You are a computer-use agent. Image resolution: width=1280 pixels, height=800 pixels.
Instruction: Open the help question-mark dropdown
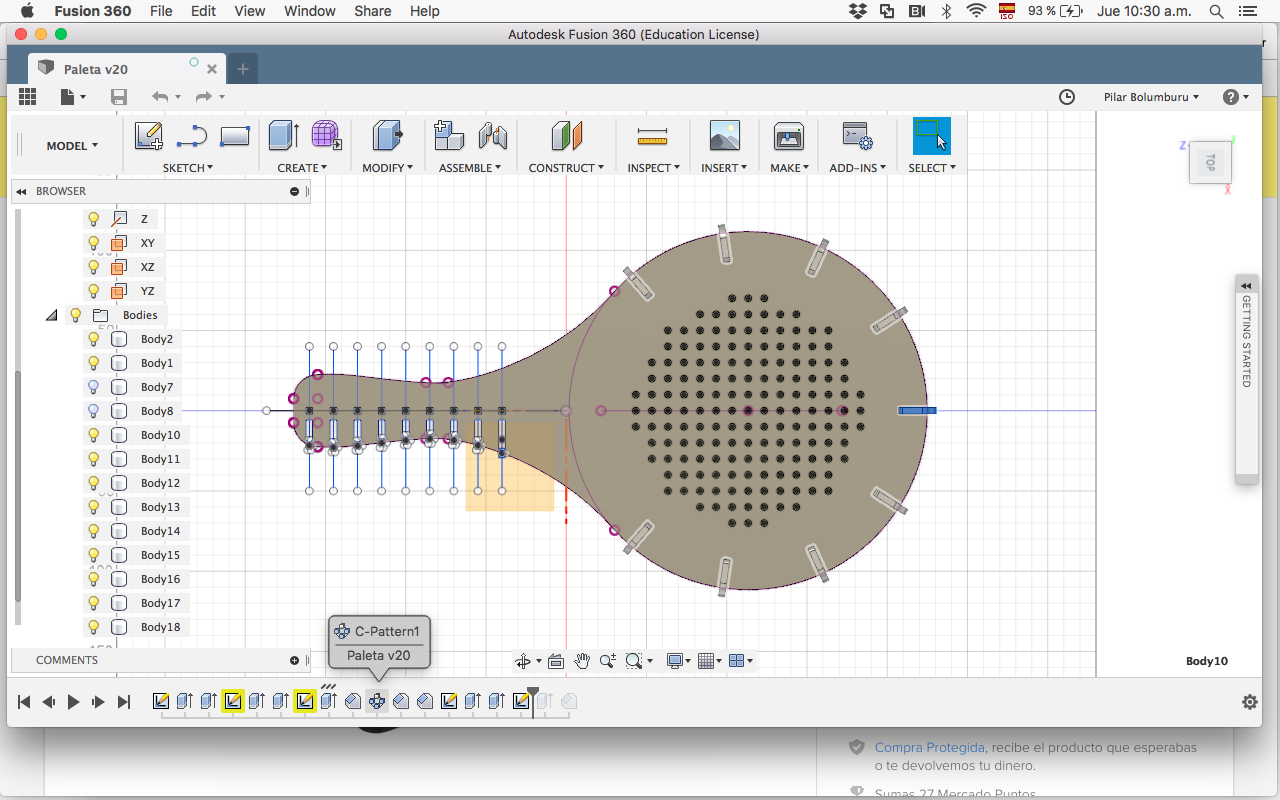(1236, 97)
